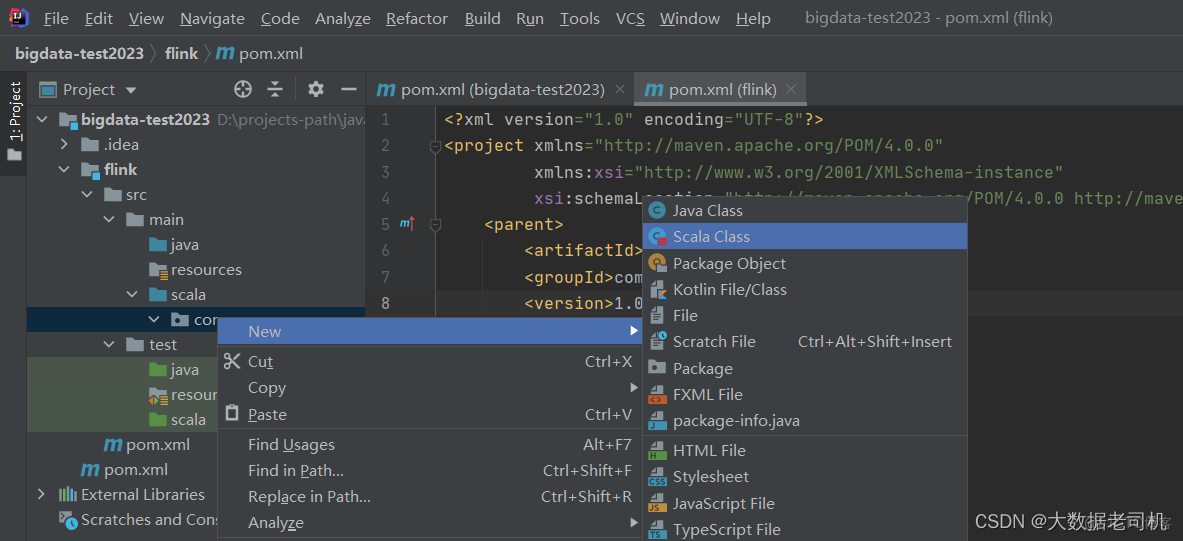The image size is (1183, 541).
Task: Open the Refactor menu
Action: click(417, 19)
